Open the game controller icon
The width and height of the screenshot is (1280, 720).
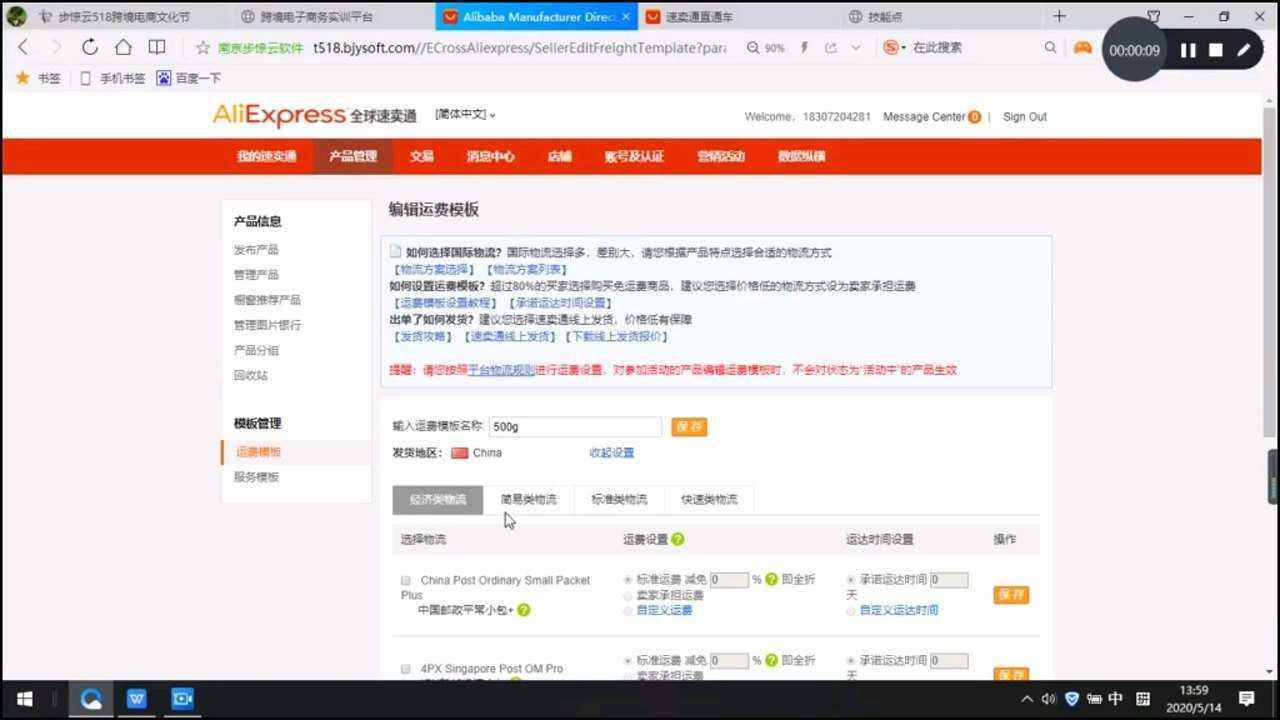pyautogui.click(x=1083, y=47)
